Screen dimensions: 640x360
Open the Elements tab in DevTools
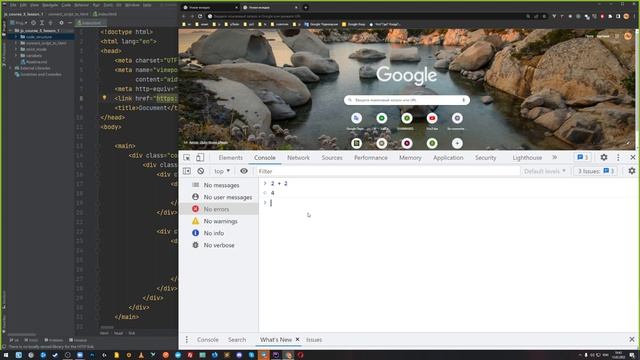(230, 158)
